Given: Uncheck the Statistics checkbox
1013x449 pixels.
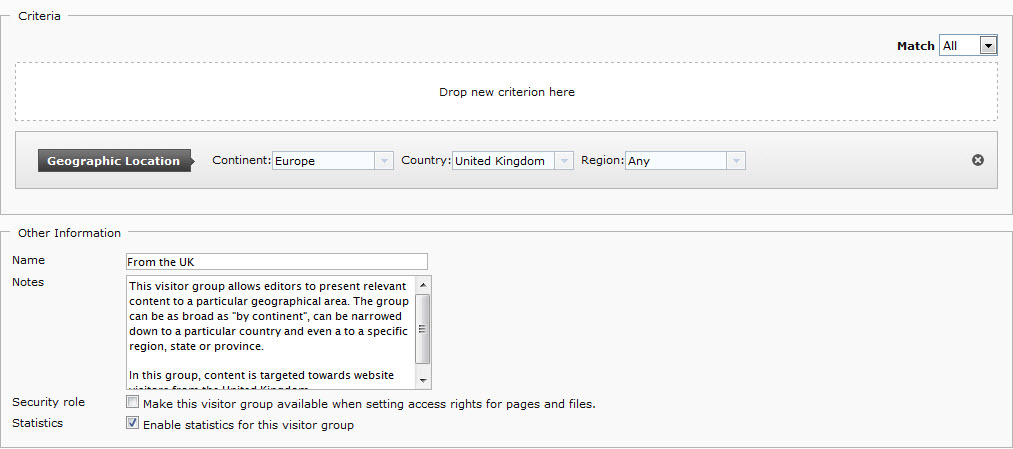Looking at the screenshot, I should (133, 424).
